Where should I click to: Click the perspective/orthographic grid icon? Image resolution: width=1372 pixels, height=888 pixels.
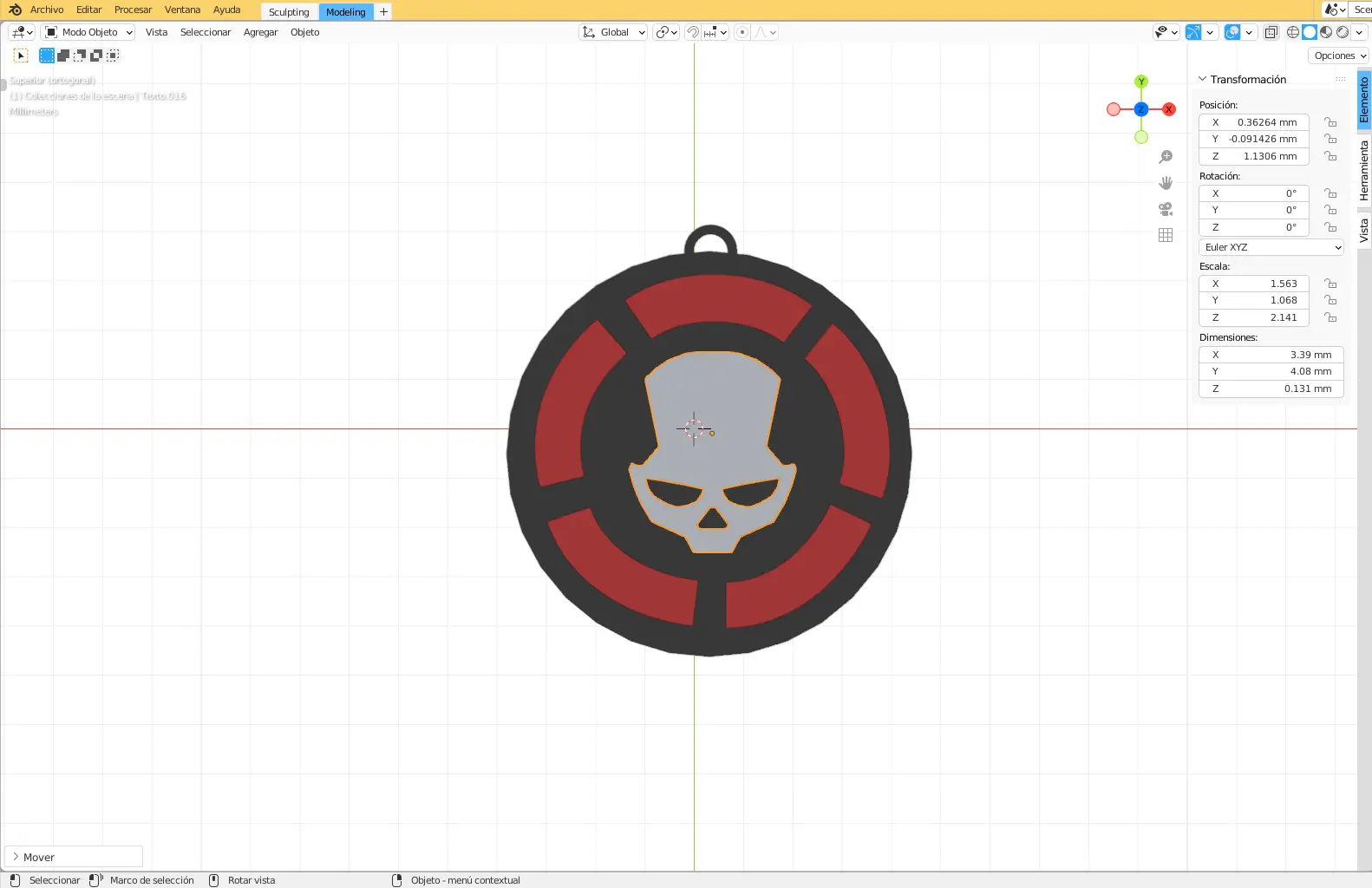1166,235
